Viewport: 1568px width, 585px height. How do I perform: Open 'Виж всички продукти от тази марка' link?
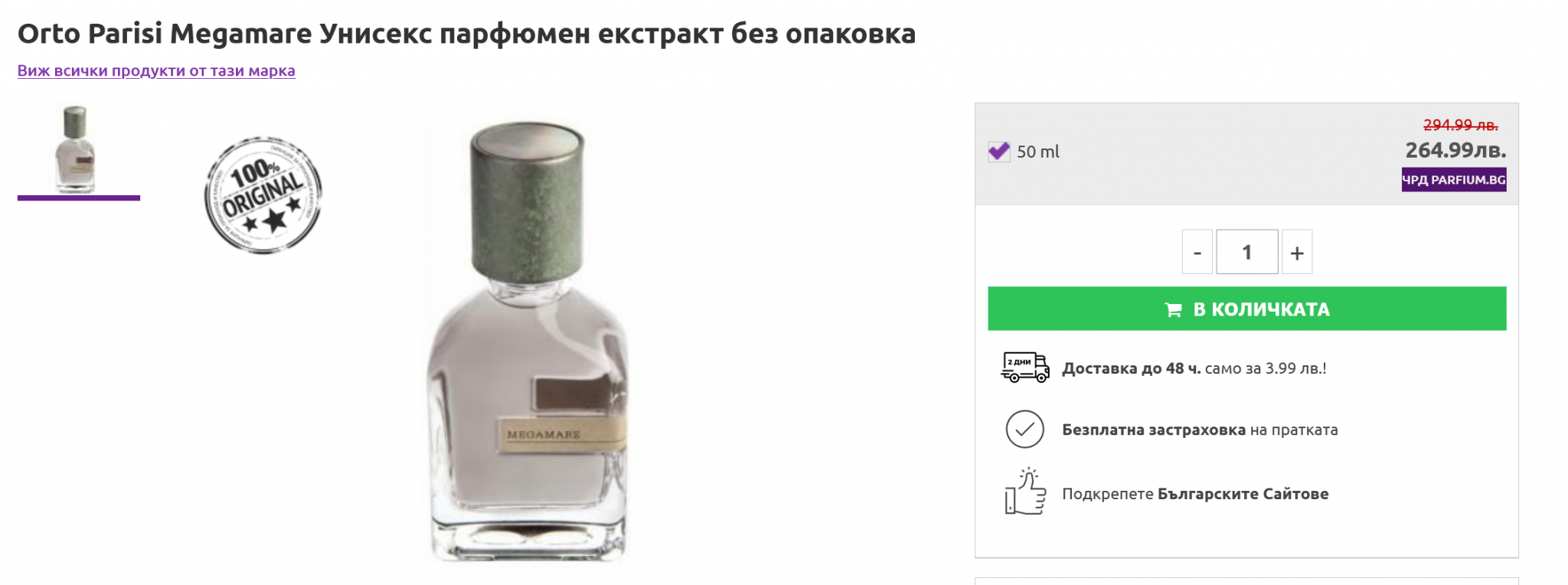tap(156, 70)
